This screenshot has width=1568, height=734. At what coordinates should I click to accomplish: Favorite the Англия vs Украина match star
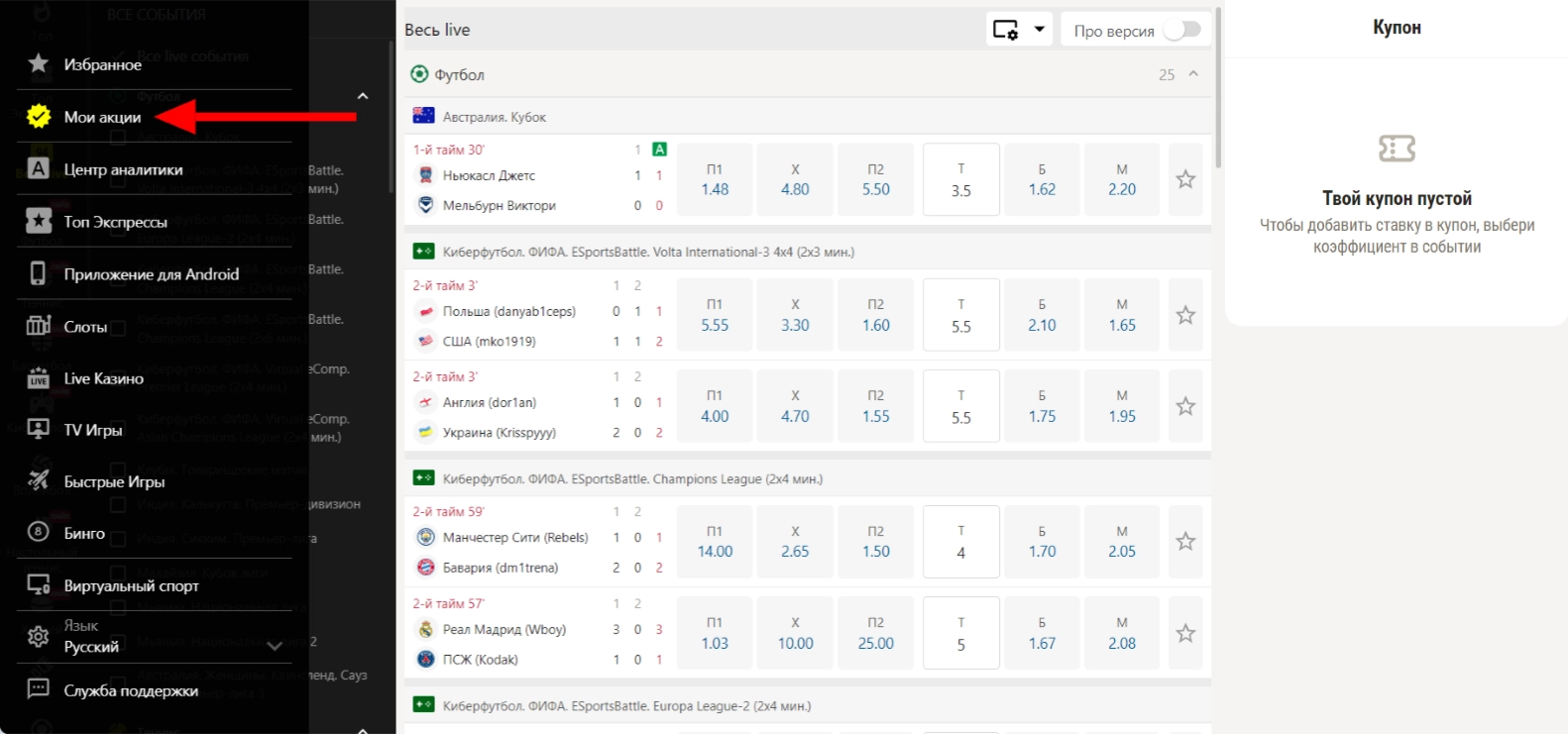1185,406
